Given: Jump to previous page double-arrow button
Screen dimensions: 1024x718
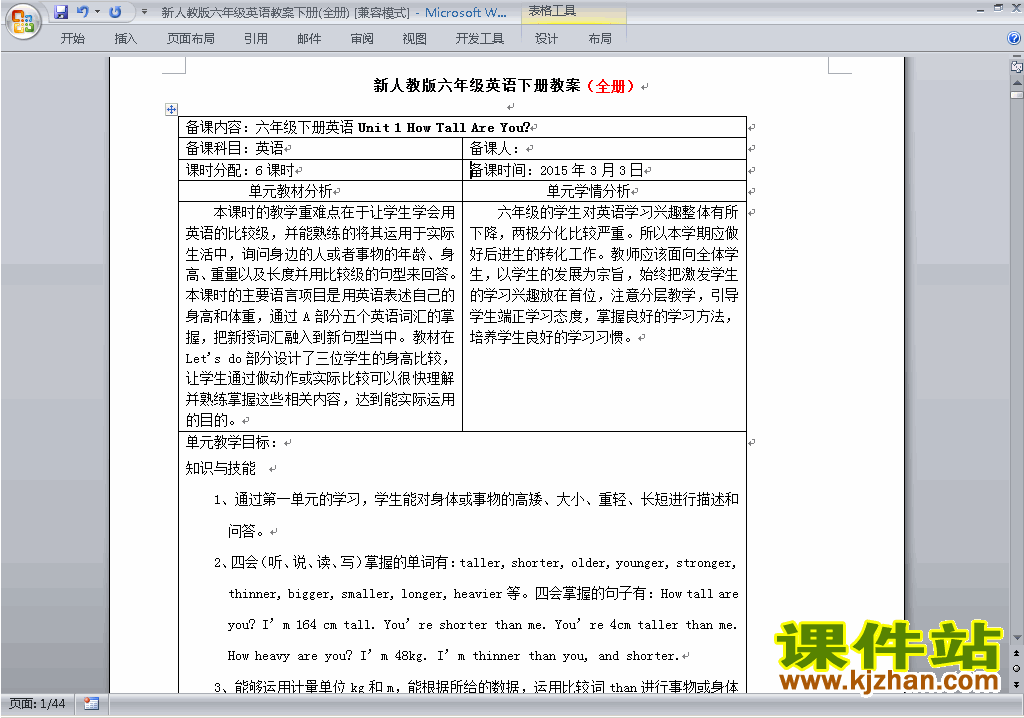Looking at the screenshot, I should tap(1016, 653).
